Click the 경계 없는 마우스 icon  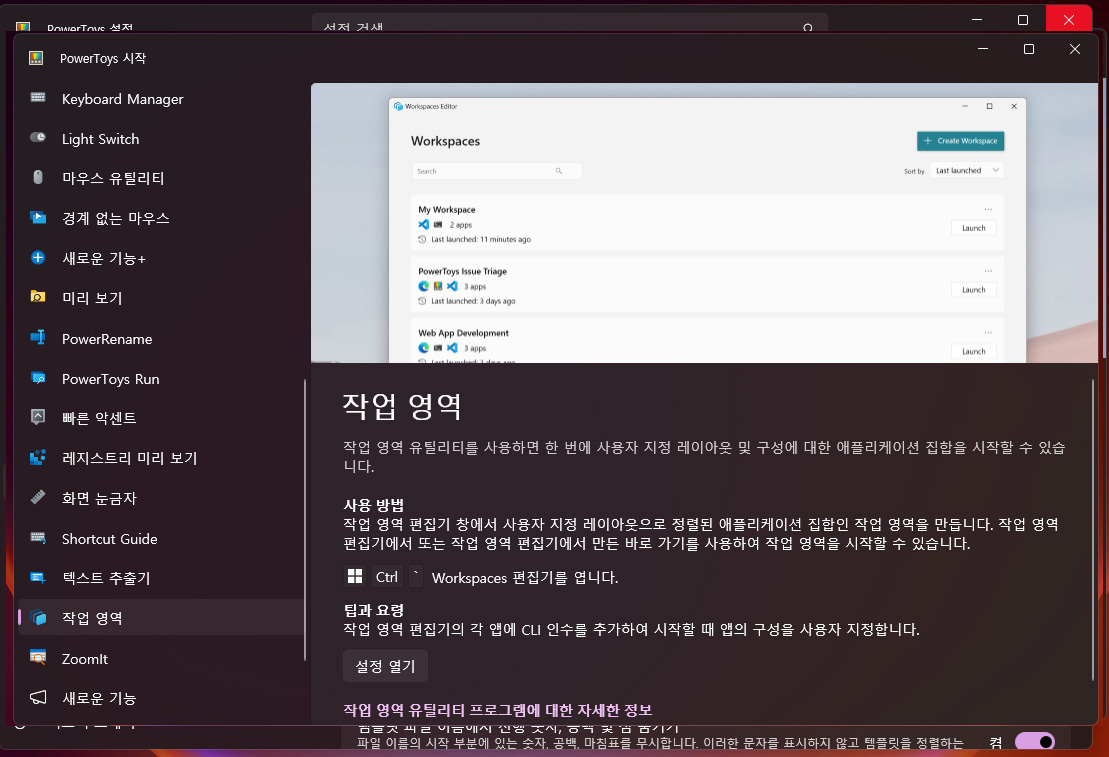(38, 217)
